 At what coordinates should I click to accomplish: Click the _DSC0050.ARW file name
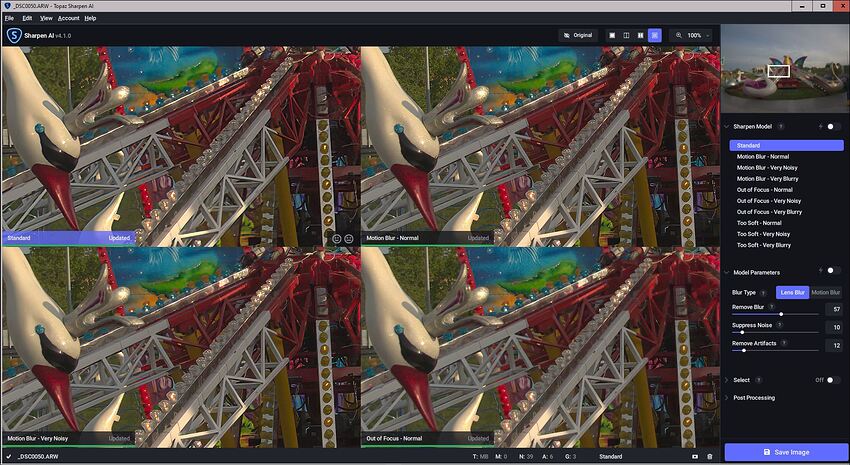pos(38,457)
